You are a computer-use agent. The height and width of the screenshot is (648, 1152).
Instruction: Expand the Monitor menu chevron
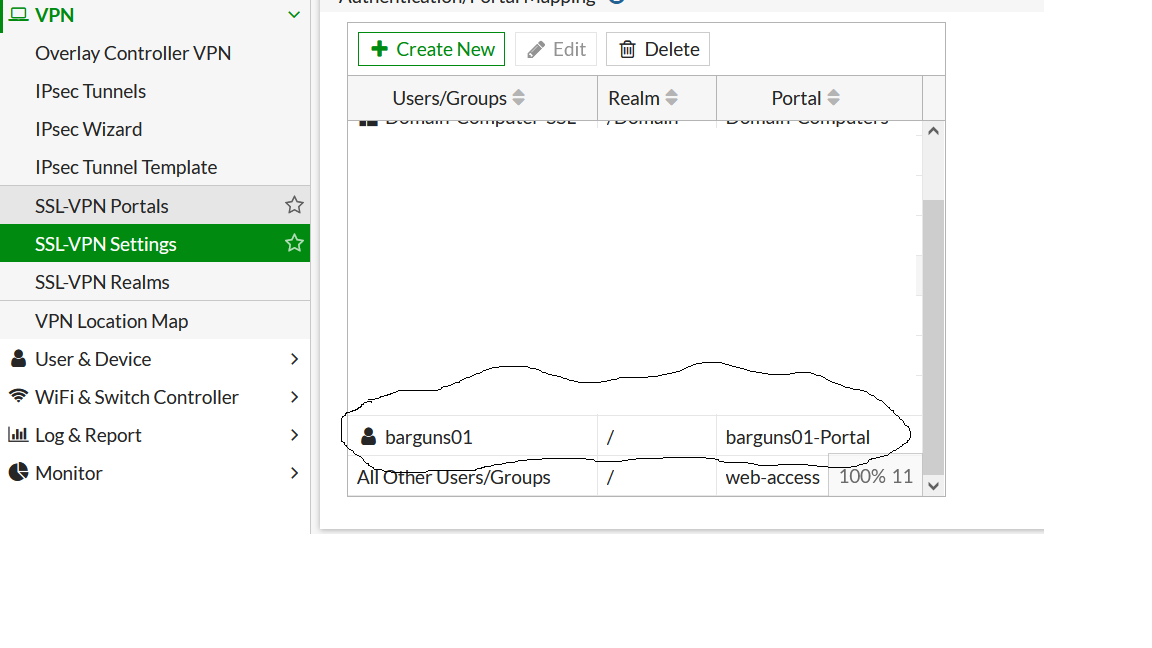coord(294,473)
